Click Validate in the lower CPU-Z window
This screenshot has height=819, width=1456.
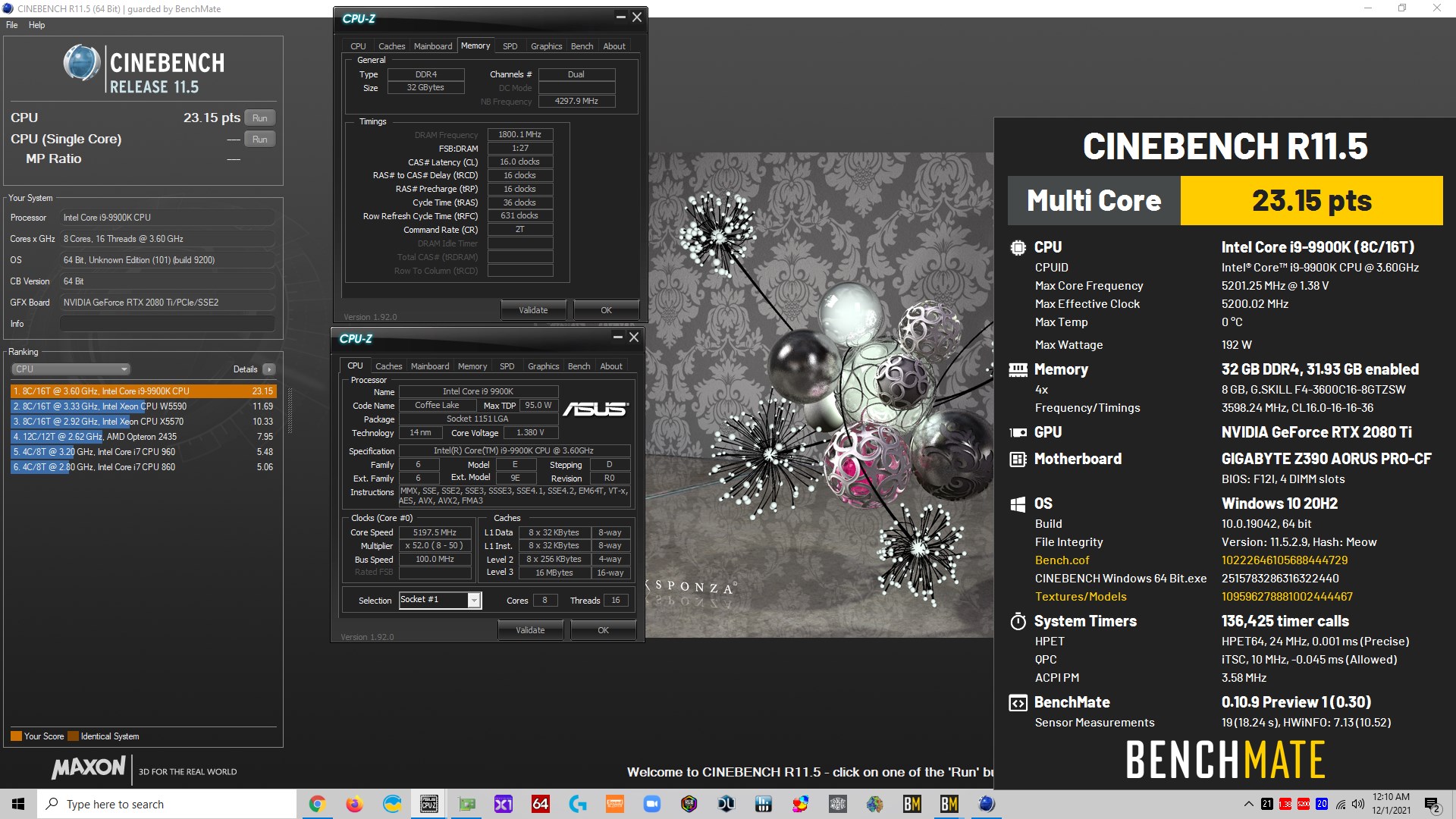point(530,630)
